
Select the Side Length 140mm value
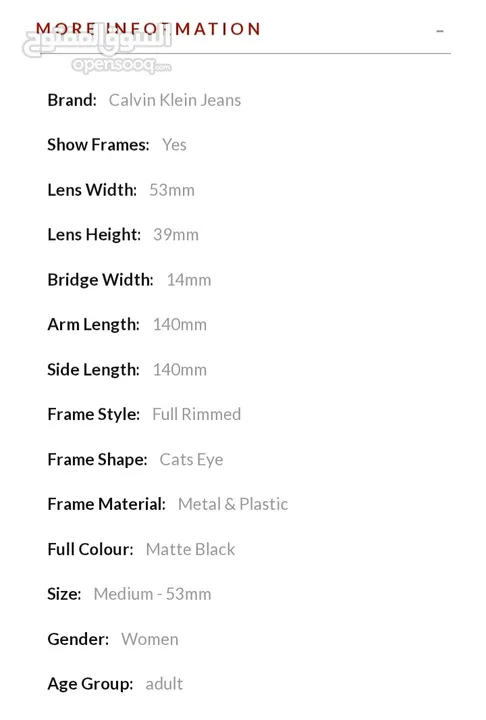click(180, 370)
